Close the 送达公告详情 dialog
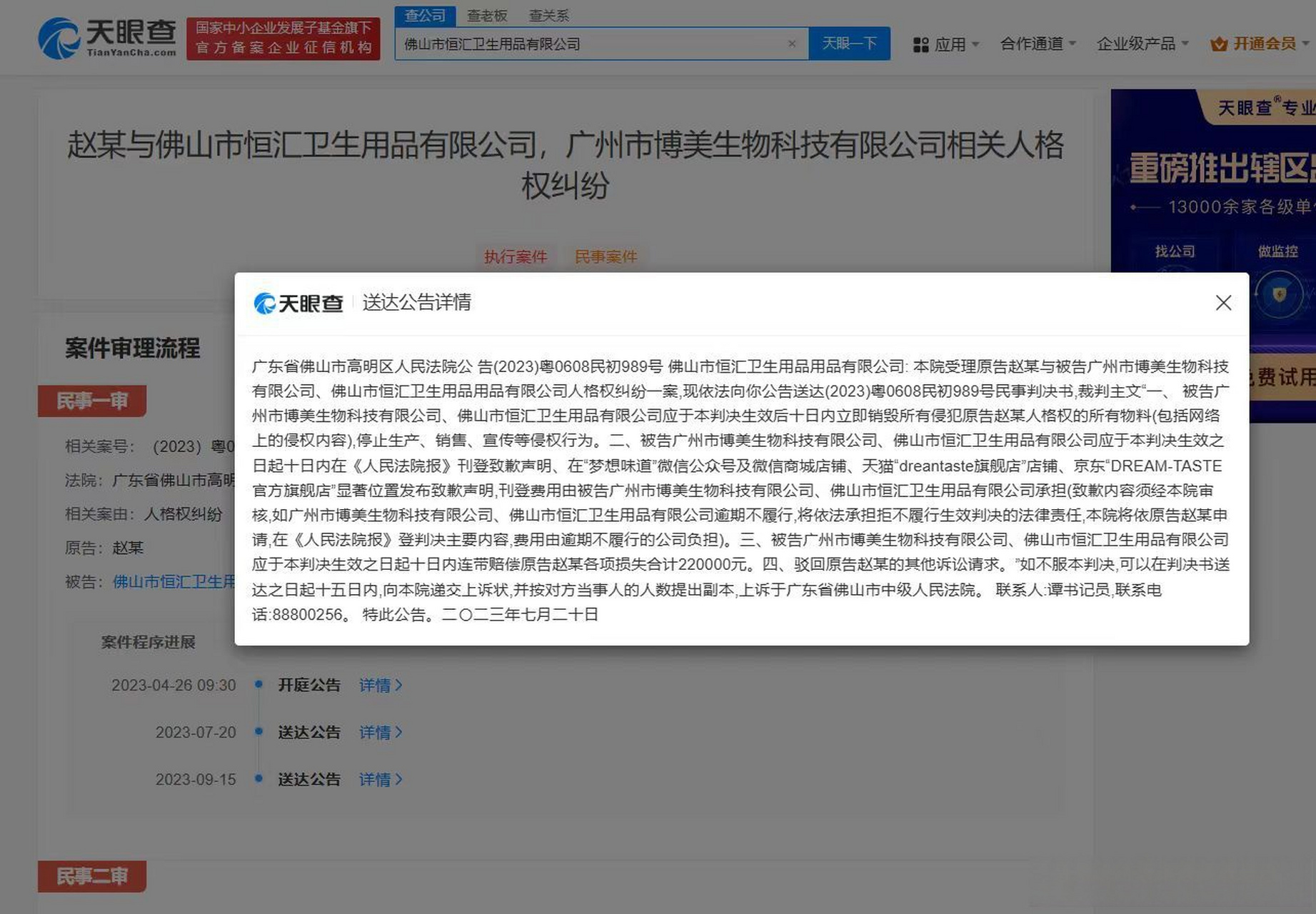The height and width of the screenshot is (914, 1316). (1223, 303)
